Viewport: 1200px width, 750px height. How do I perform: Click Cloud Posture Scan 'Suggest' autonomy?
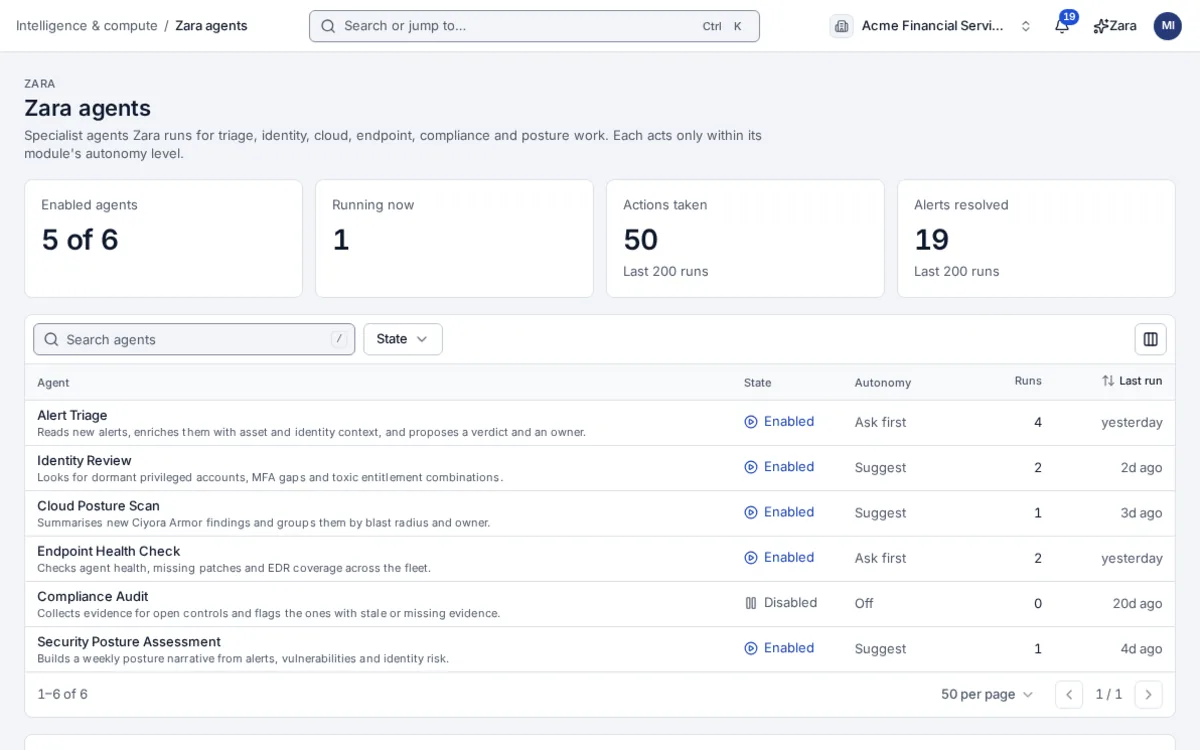pos(880,513)
